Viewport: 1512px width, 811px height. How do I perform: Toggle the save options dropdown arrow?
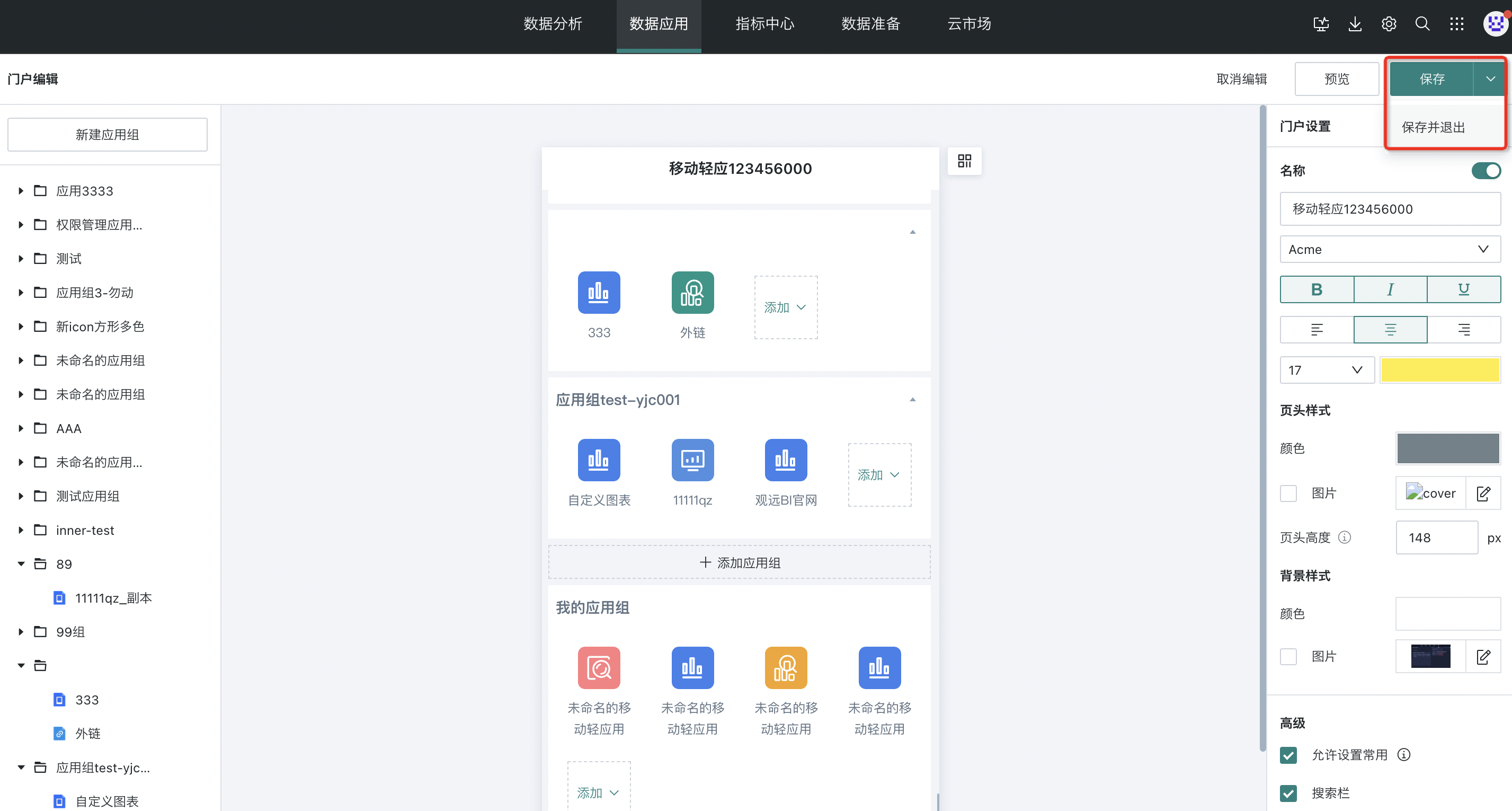pos(1490,78)
